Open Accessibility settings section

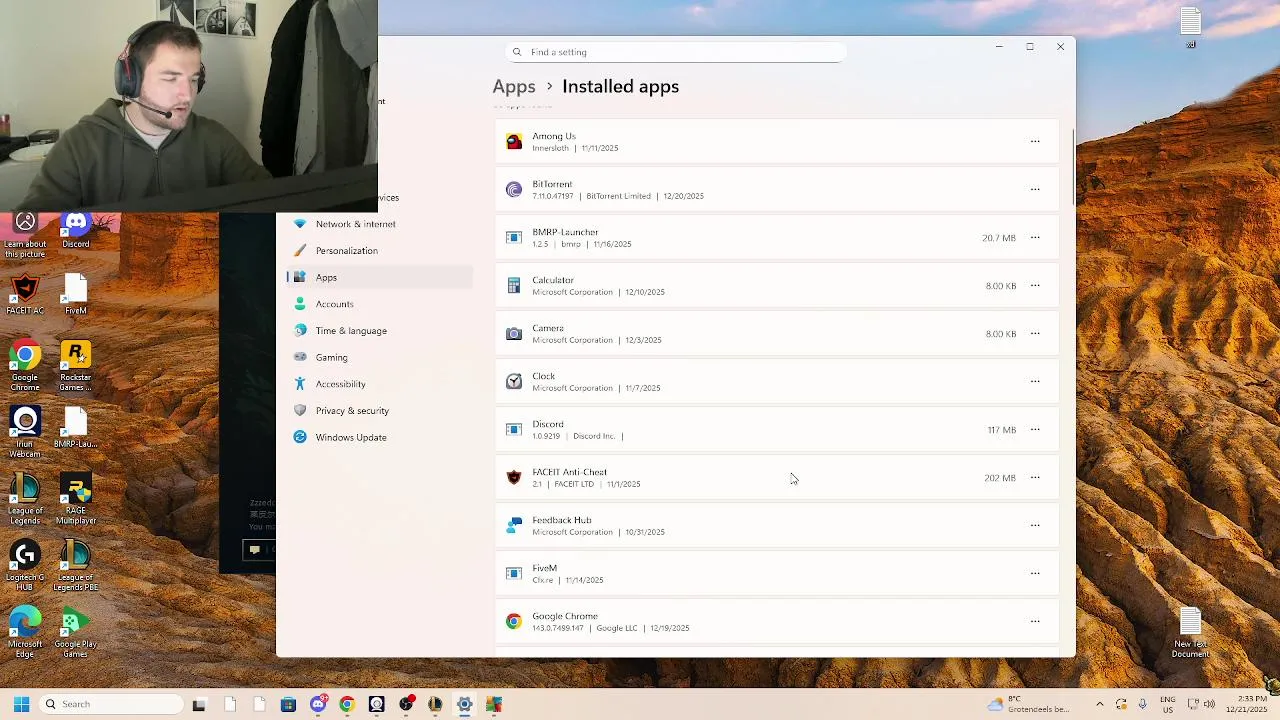[379, 384]
